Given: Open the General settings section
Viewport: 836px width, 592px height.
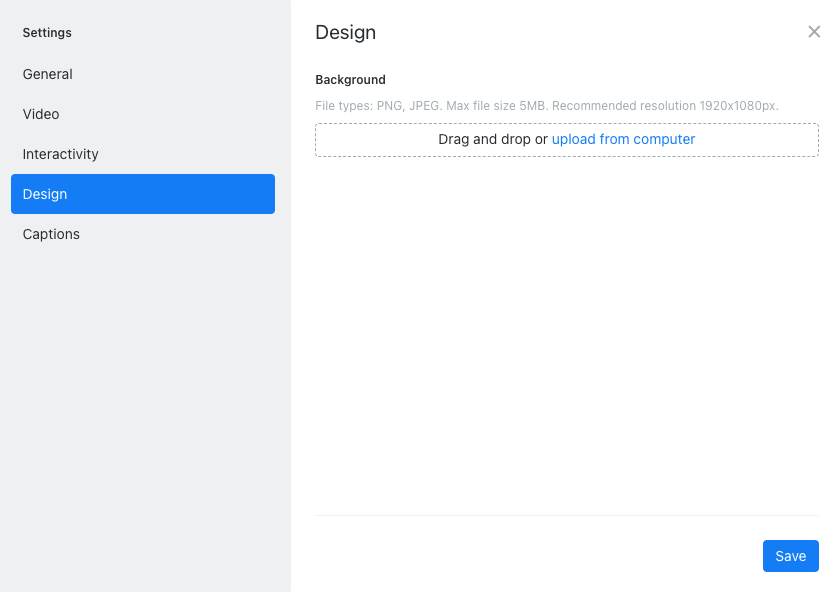Looking at the screenshot, I should pos(47,74).
